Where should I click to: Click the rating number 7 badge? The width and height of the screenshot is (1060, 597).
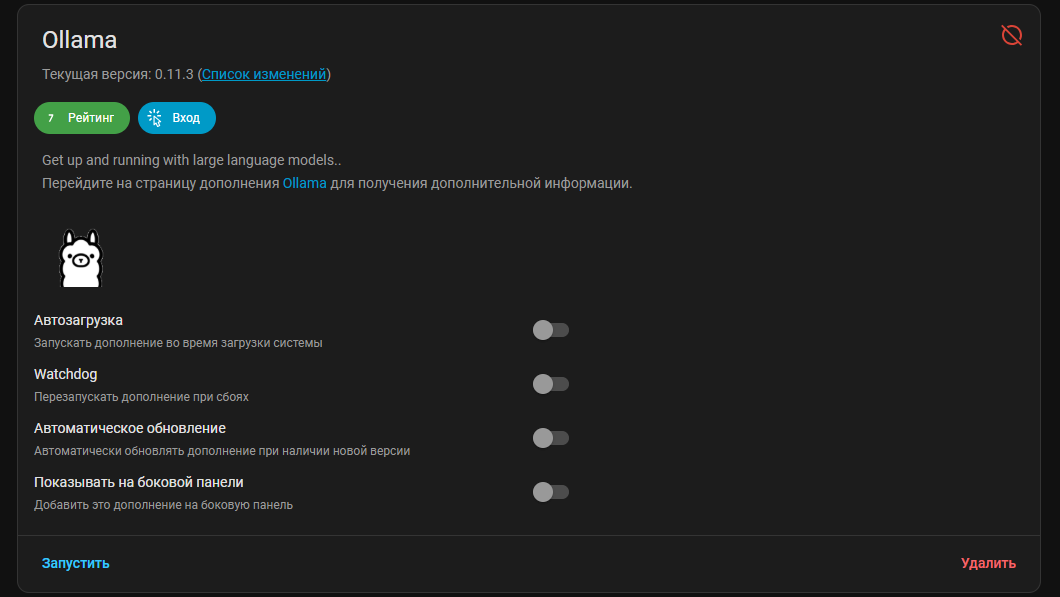[51, 118]
